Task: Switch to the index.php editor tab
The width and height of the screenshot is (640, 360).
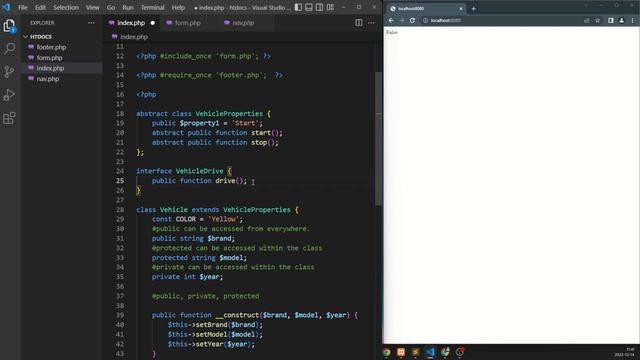Action: coord(131,23)
